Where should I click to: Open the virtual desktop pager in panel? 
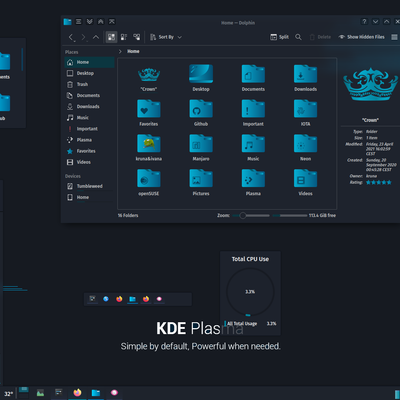pos(23,392)
